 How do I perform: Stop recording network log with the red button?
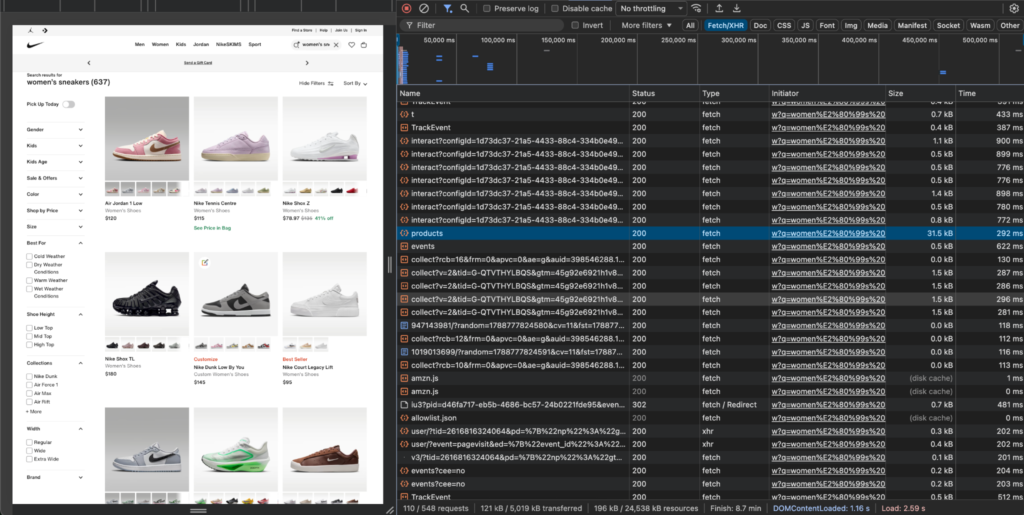[406, 8]
